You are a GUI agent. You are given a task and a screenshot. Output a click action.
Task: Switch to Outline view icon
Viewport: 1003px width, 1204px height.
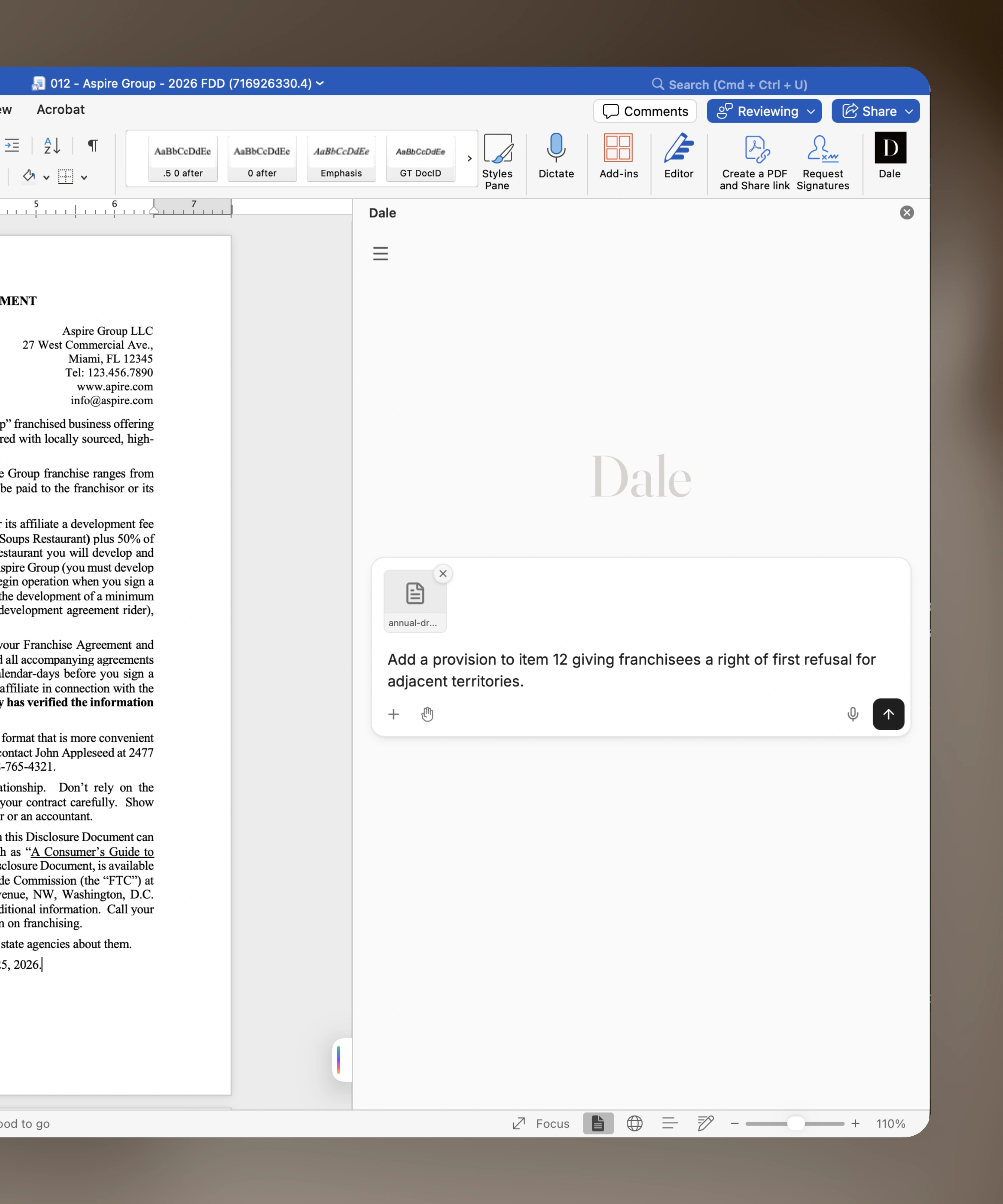tap(670, 1123)
